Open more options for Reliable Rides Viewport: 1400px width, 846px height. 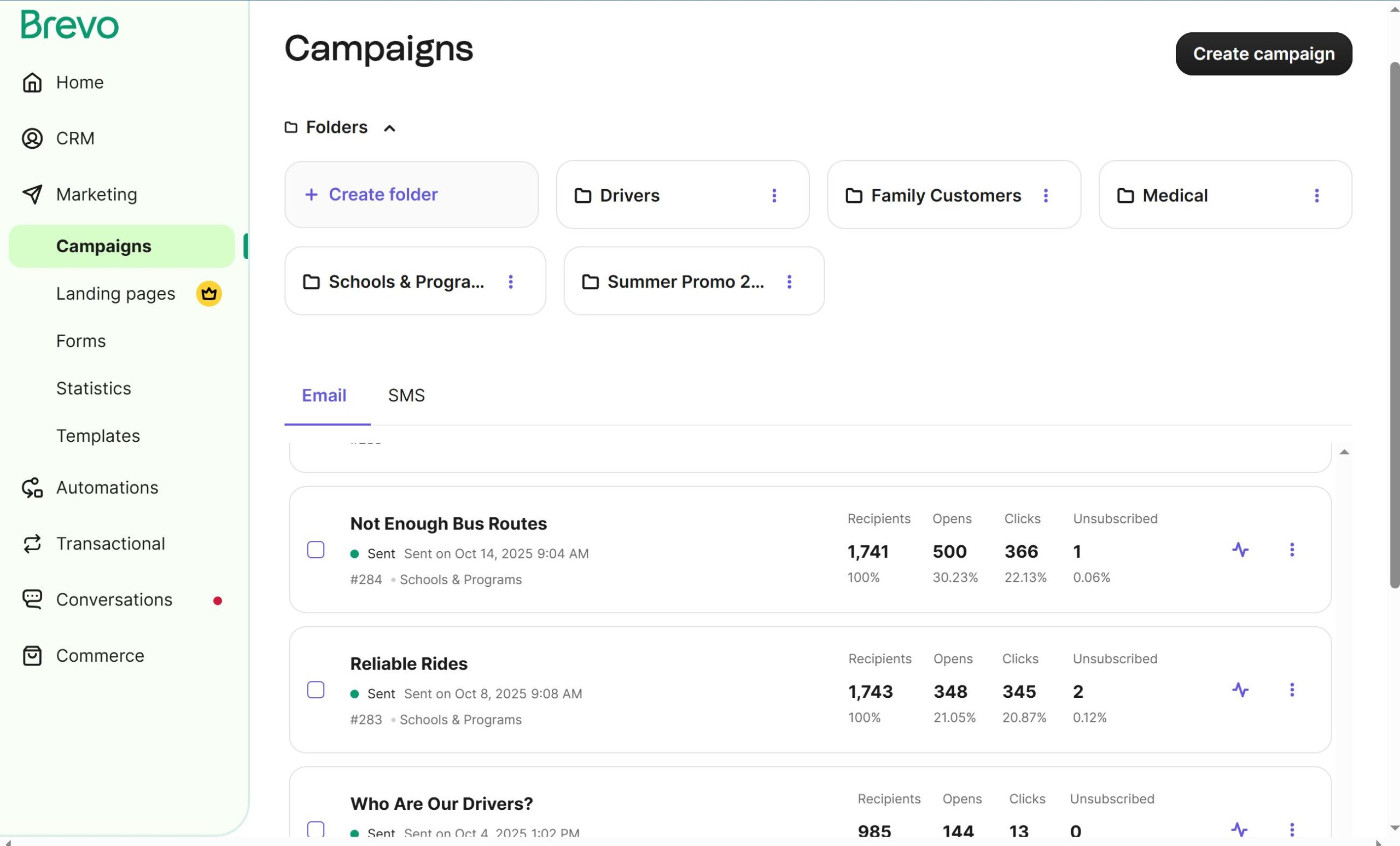pyautogui.click(x=1292, y=690)
